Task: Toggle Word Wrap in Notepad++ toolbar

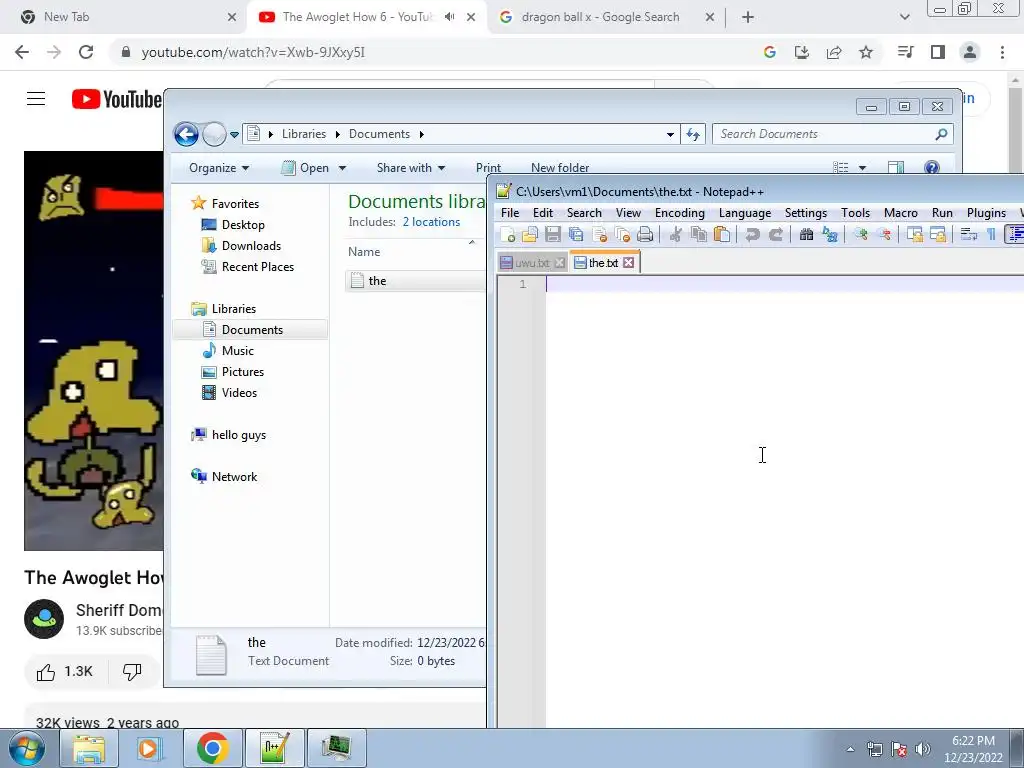Action: (968, 234)
